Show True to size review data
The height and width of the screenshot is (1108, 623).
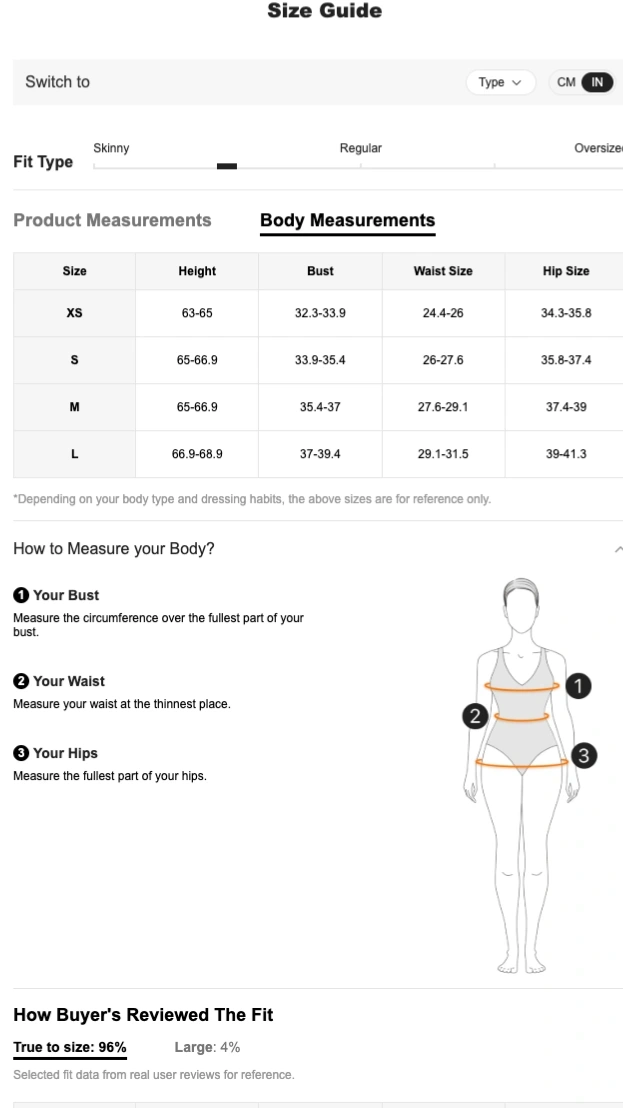pyautogui.click(x=70, y=1047)
